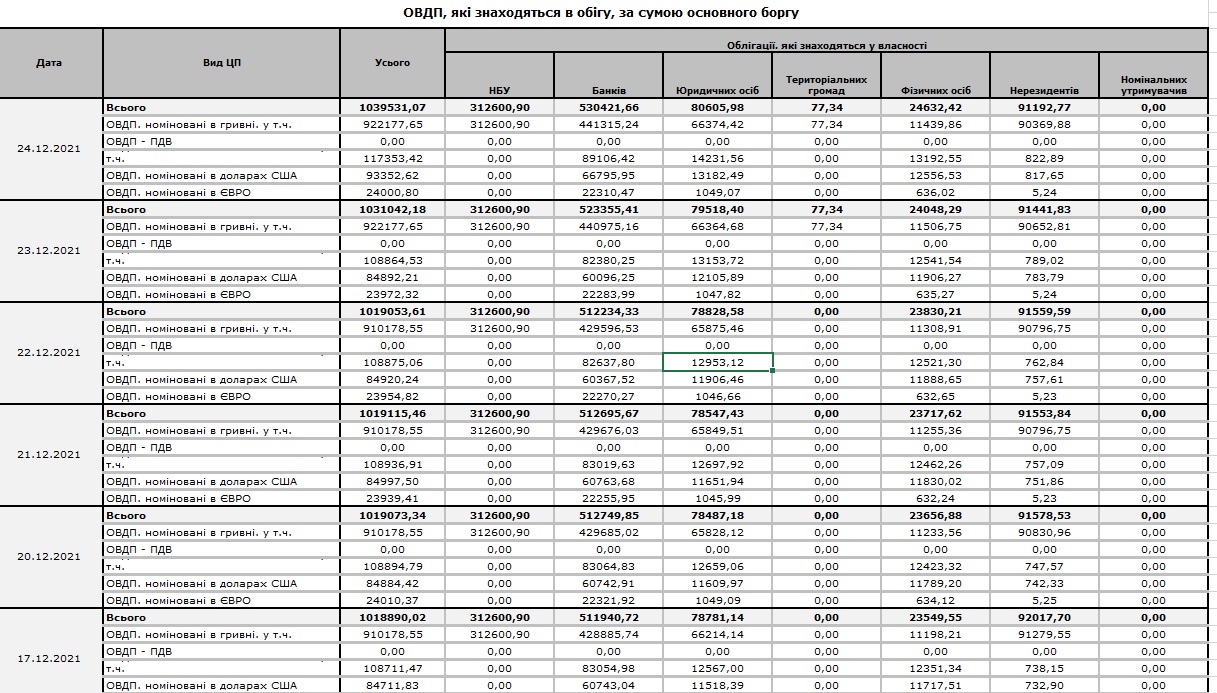1217x693 pixels.
Task: Click the merged header Облігації, які знаходяться у власності
Action: (826, 45)
